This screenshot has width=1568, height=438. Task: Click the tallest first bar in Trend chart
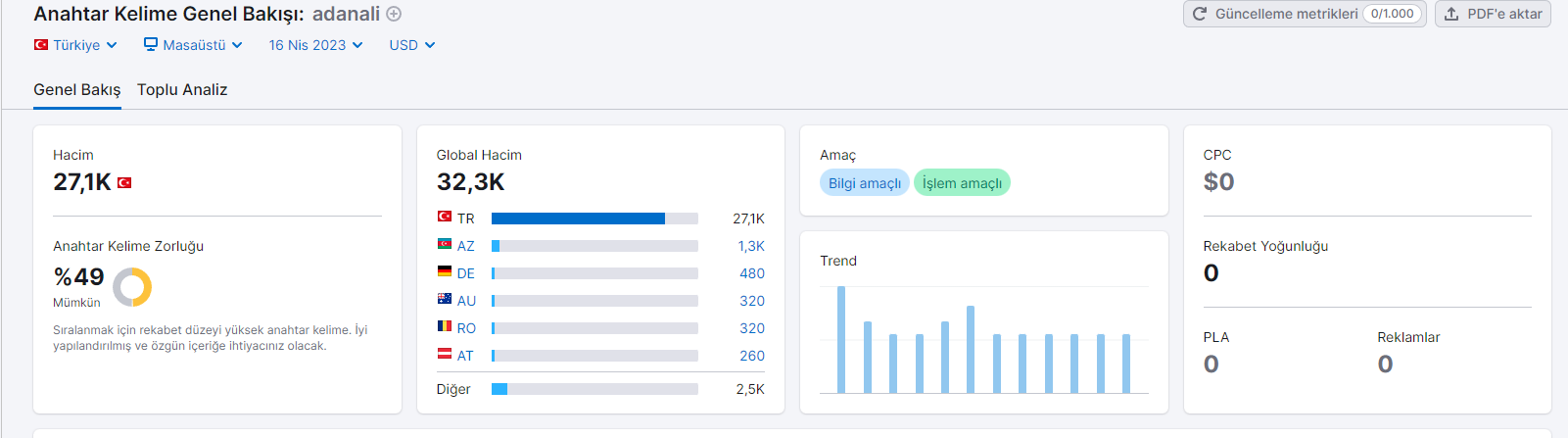tap(841, 339)
